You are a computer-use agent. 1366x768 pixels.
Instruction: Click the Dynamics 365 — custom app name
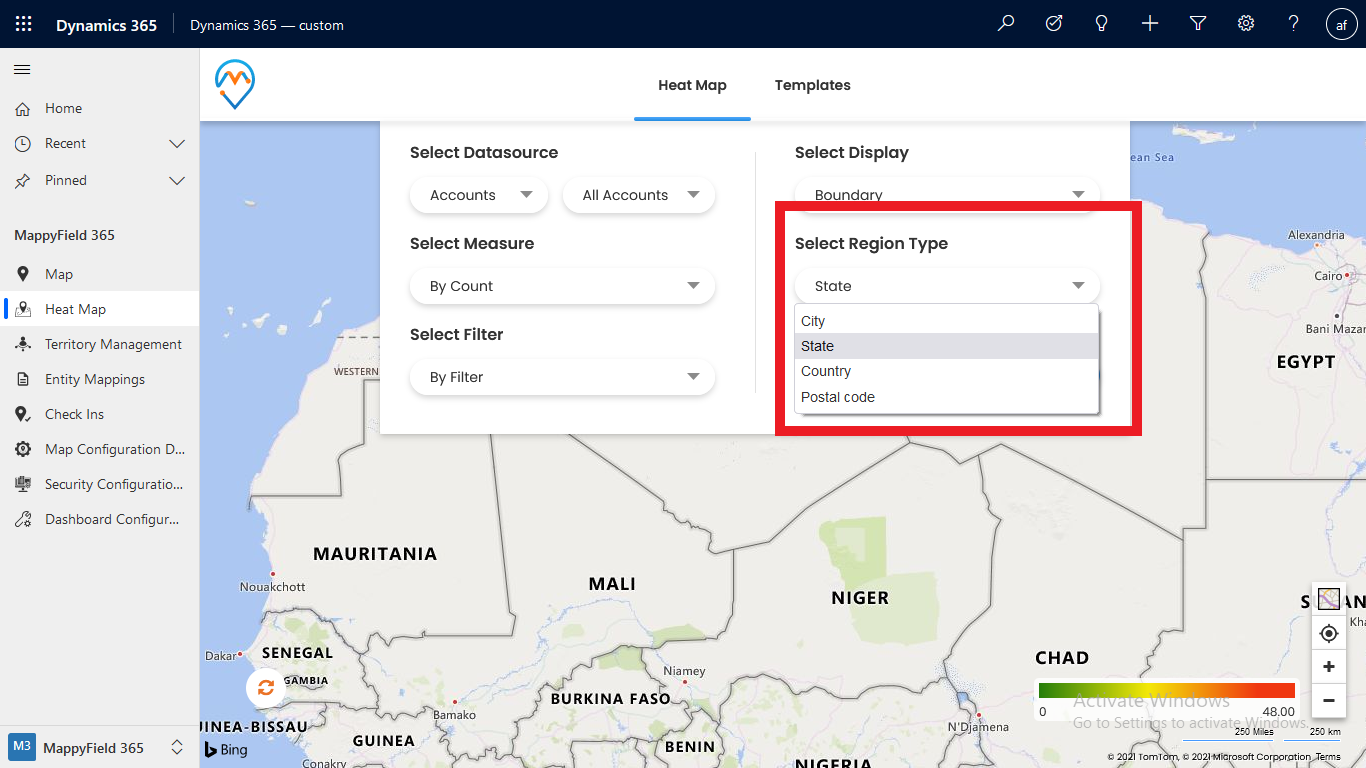[x=267, y=25]
